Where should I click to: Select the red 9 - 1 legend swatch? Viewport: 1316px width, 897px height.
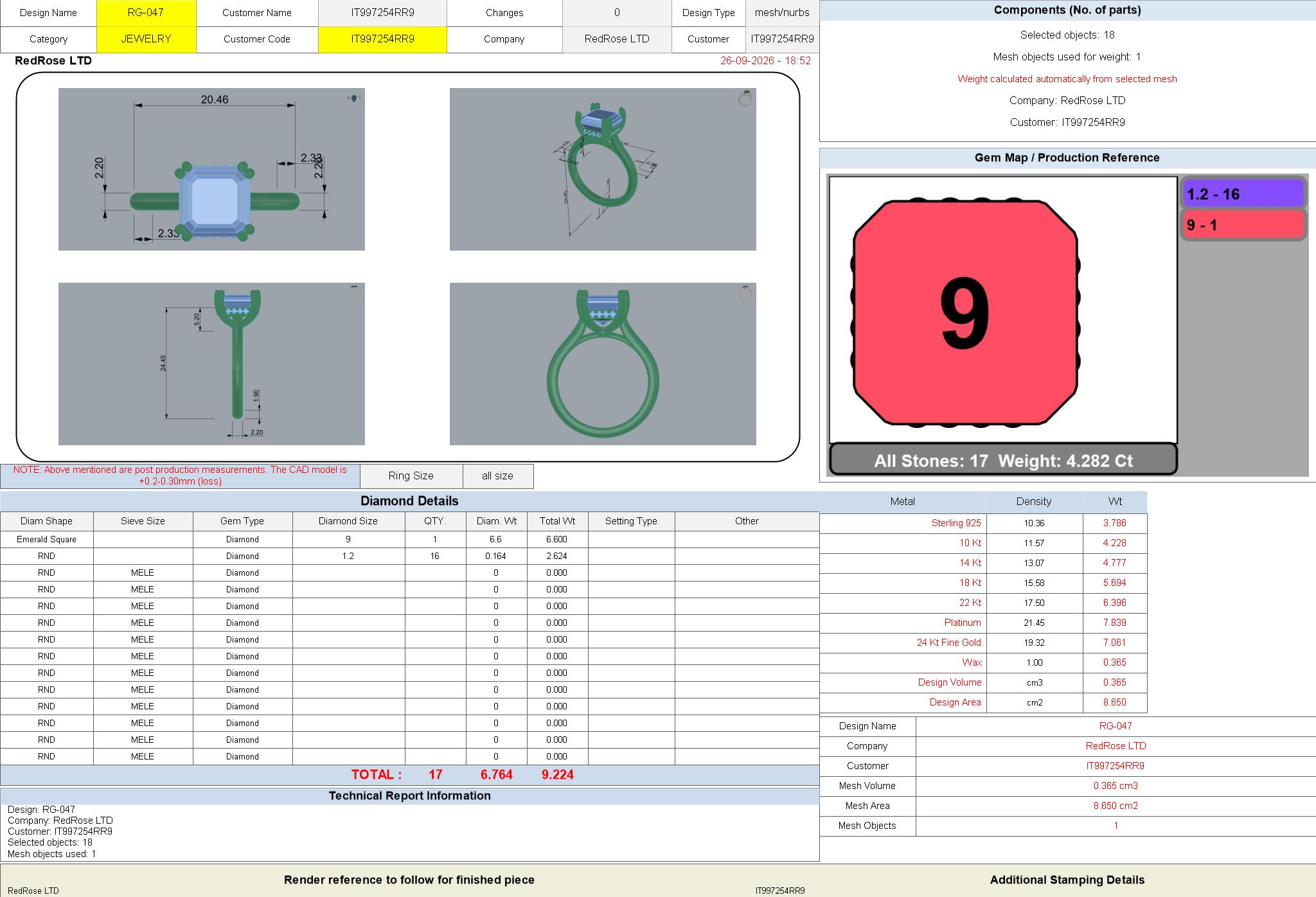click(x=1242, y=225)
